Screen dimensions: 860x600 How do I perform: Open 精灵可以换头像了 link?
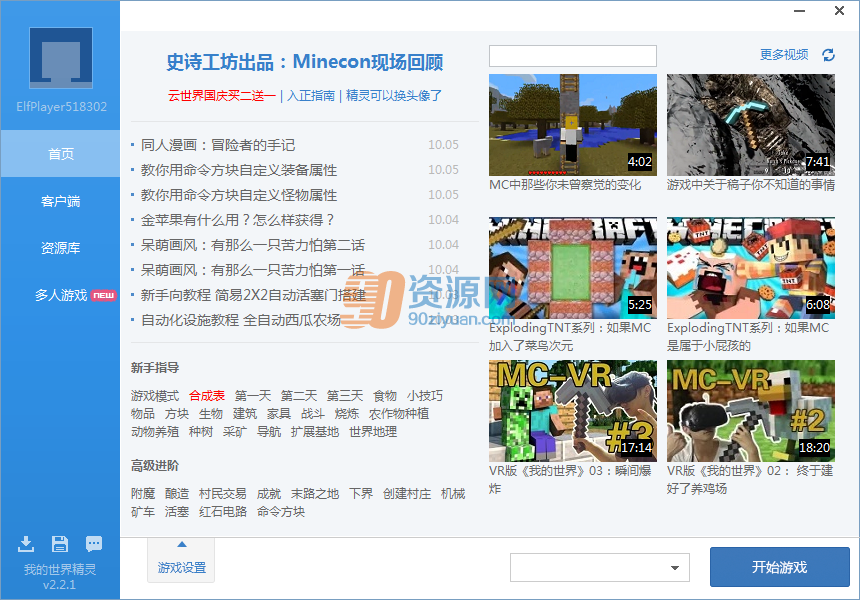pos(393,95)
